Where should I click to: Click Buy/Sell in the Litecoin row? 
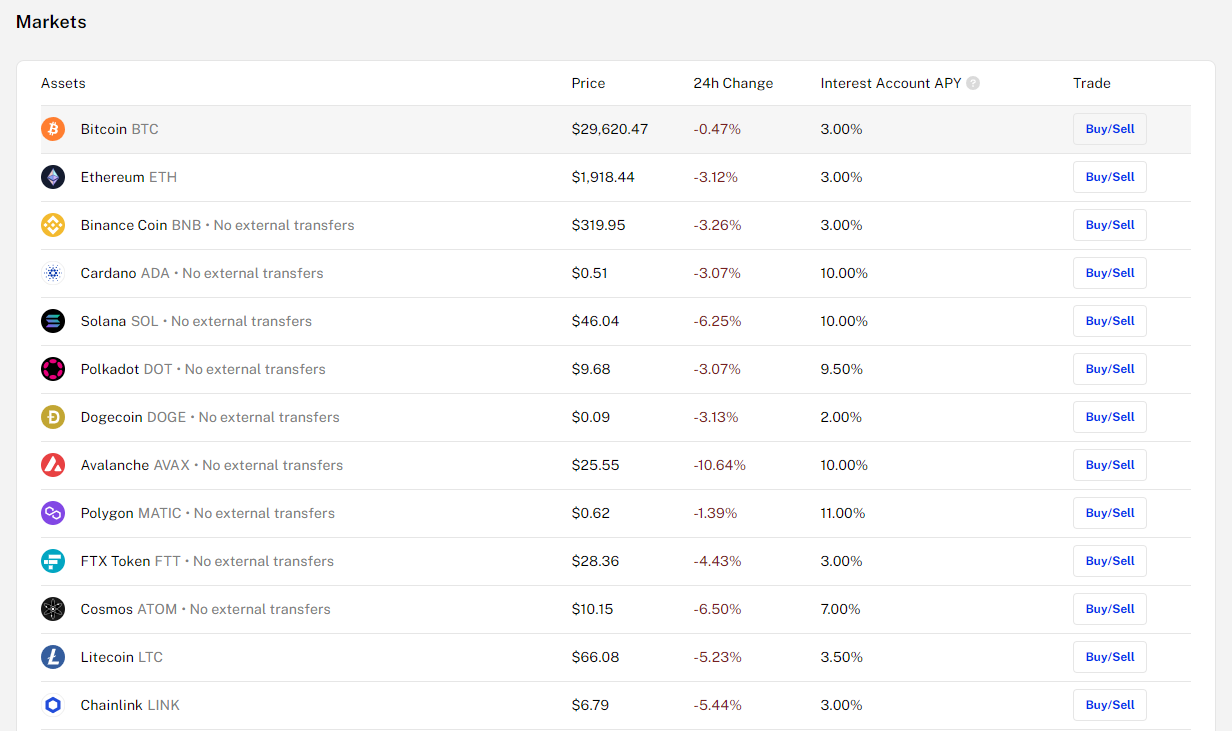(1110, 657)
